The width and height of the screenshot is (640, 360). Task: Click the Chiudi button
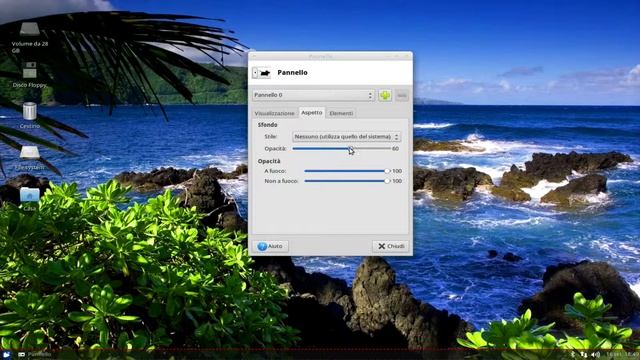391,246
